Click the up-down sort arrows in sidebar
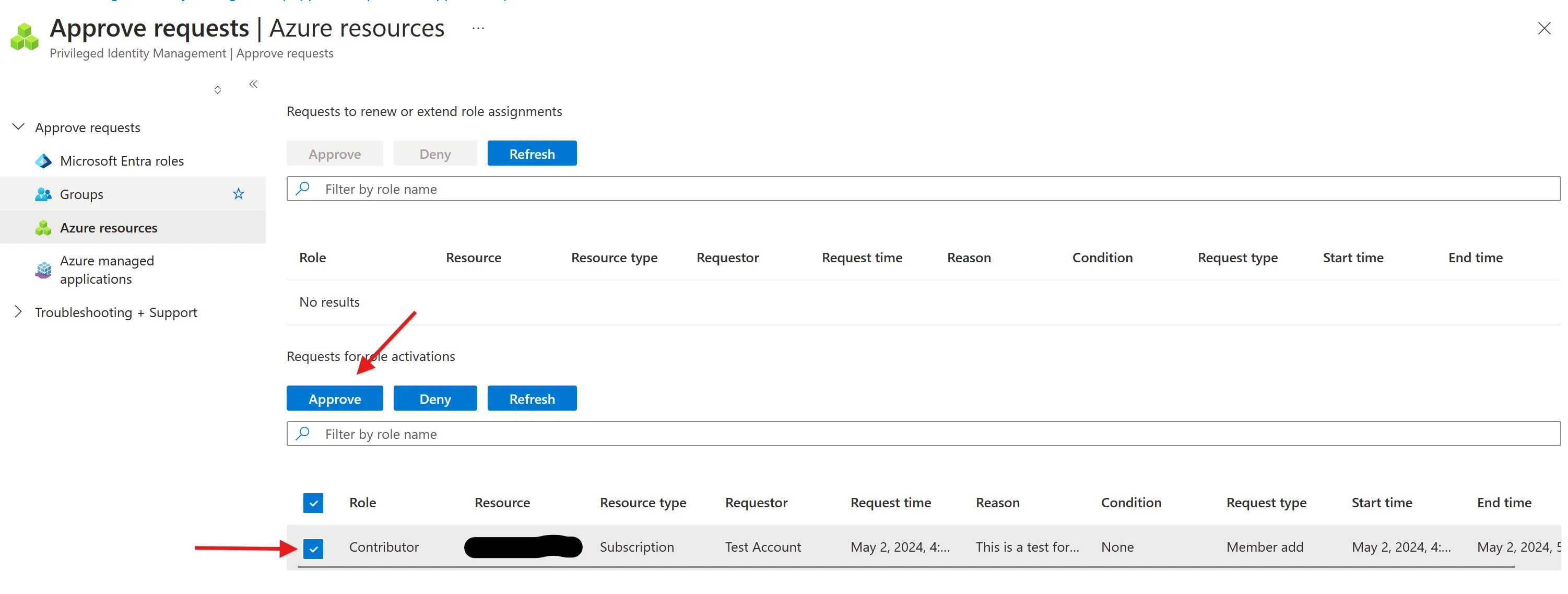The image size is (1568, 594). click(x=217, y=90)
